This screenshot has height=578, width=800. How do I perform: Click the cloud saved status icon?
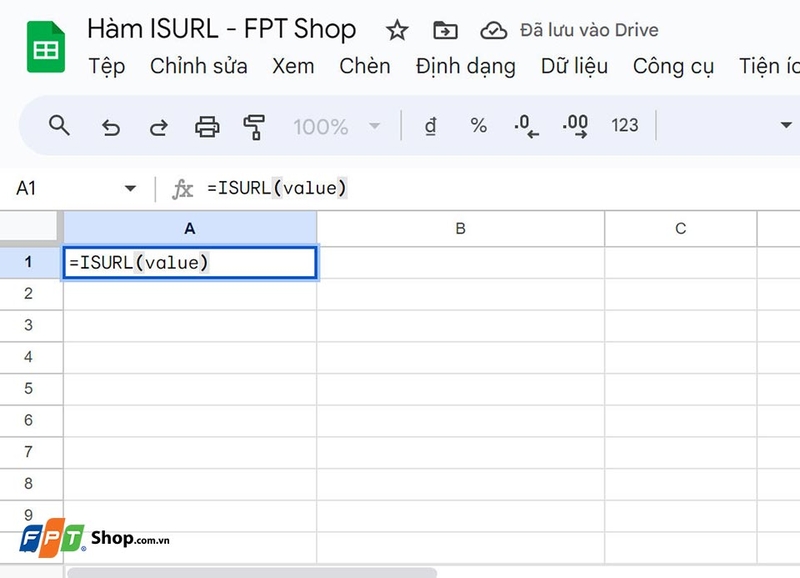point(494,30)
